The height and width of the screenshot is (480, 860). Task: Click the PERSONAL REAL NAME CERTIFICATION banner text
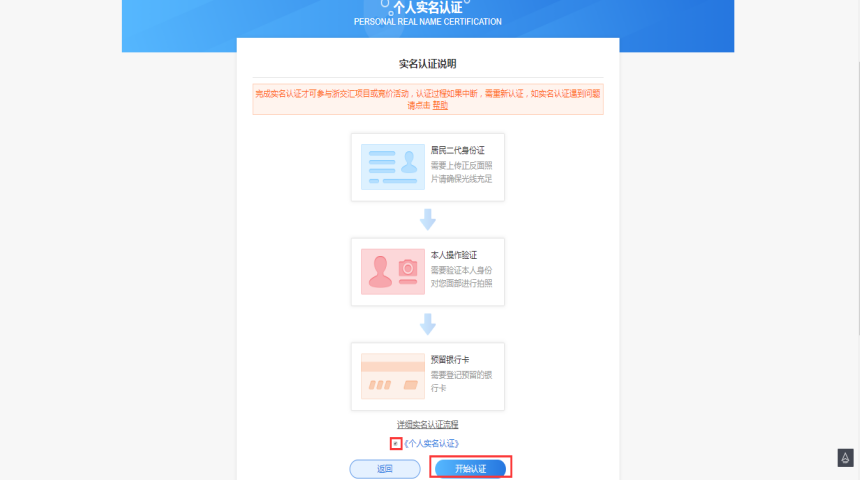coord(427,22)
